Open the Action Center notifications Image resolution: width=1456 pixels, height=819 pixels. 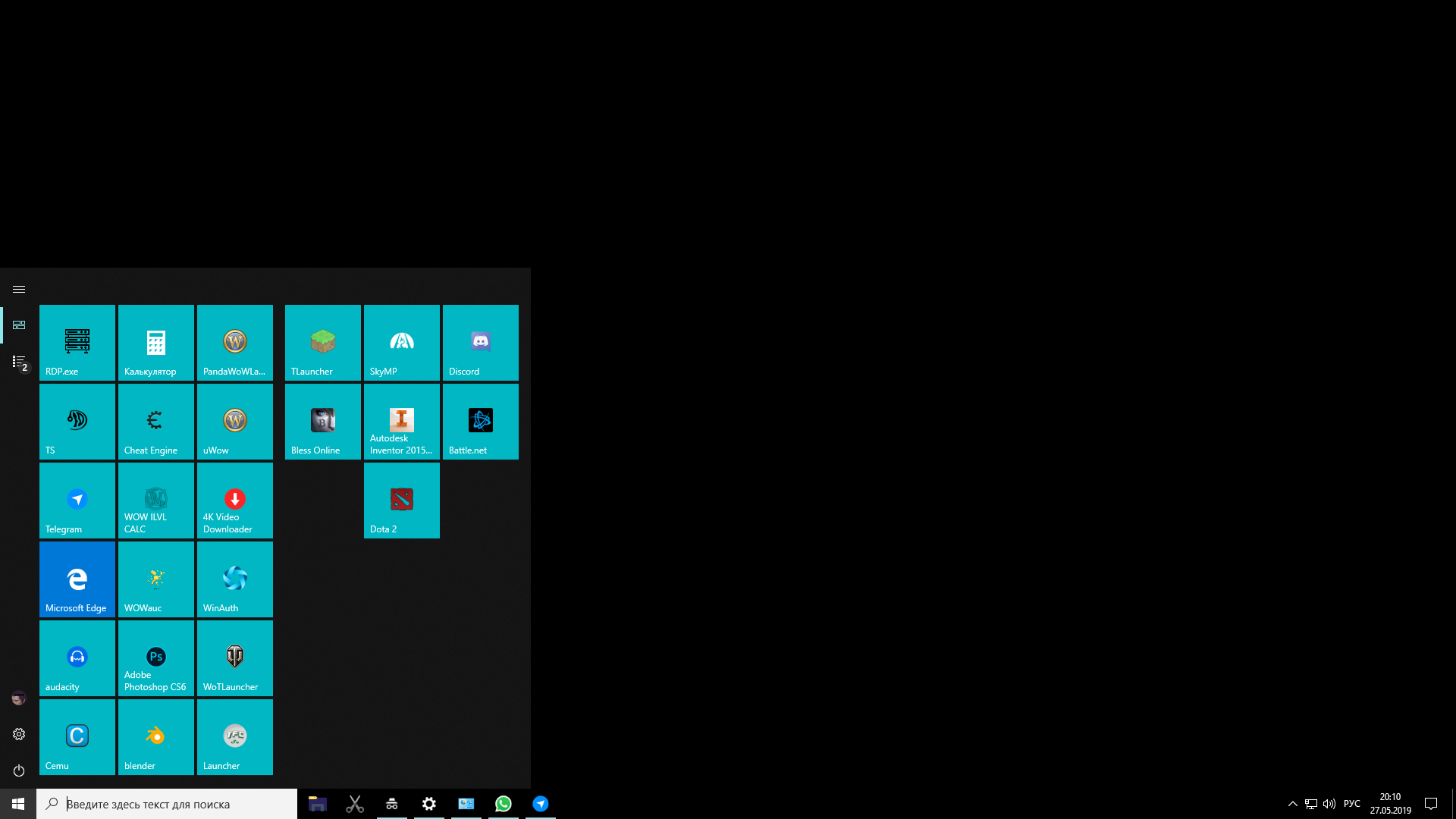[x=1431, y=804]
